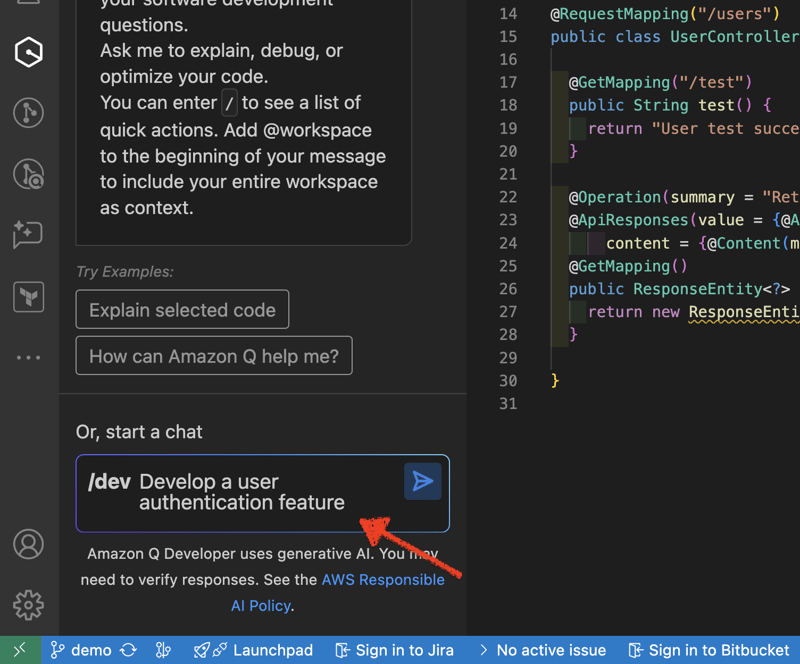The image size is (800, 664).
Task: Click the source control graph status icon
Action: [164, 650]
